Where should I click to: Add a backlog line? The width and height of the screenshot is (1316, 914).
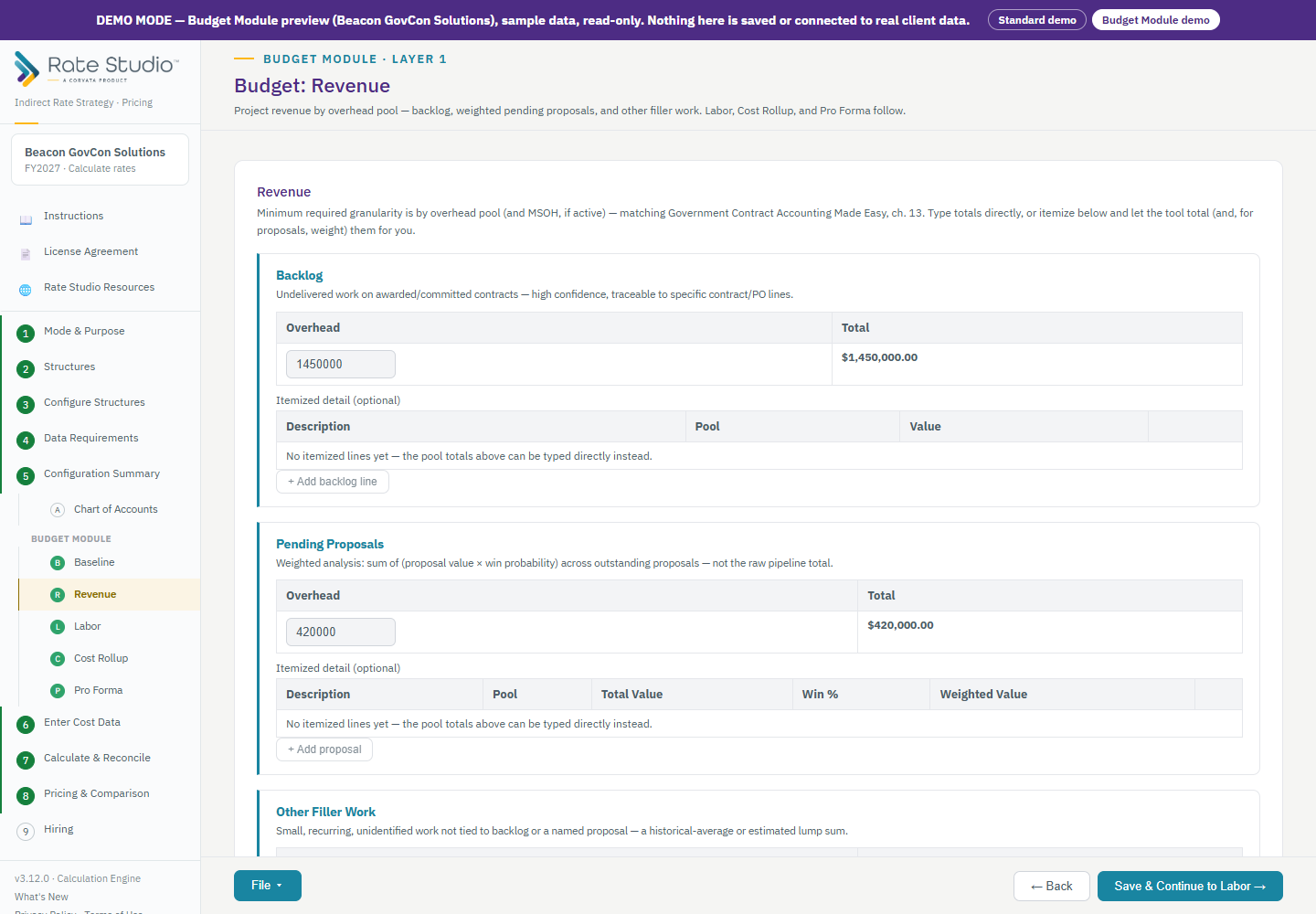tap(333, 482)
